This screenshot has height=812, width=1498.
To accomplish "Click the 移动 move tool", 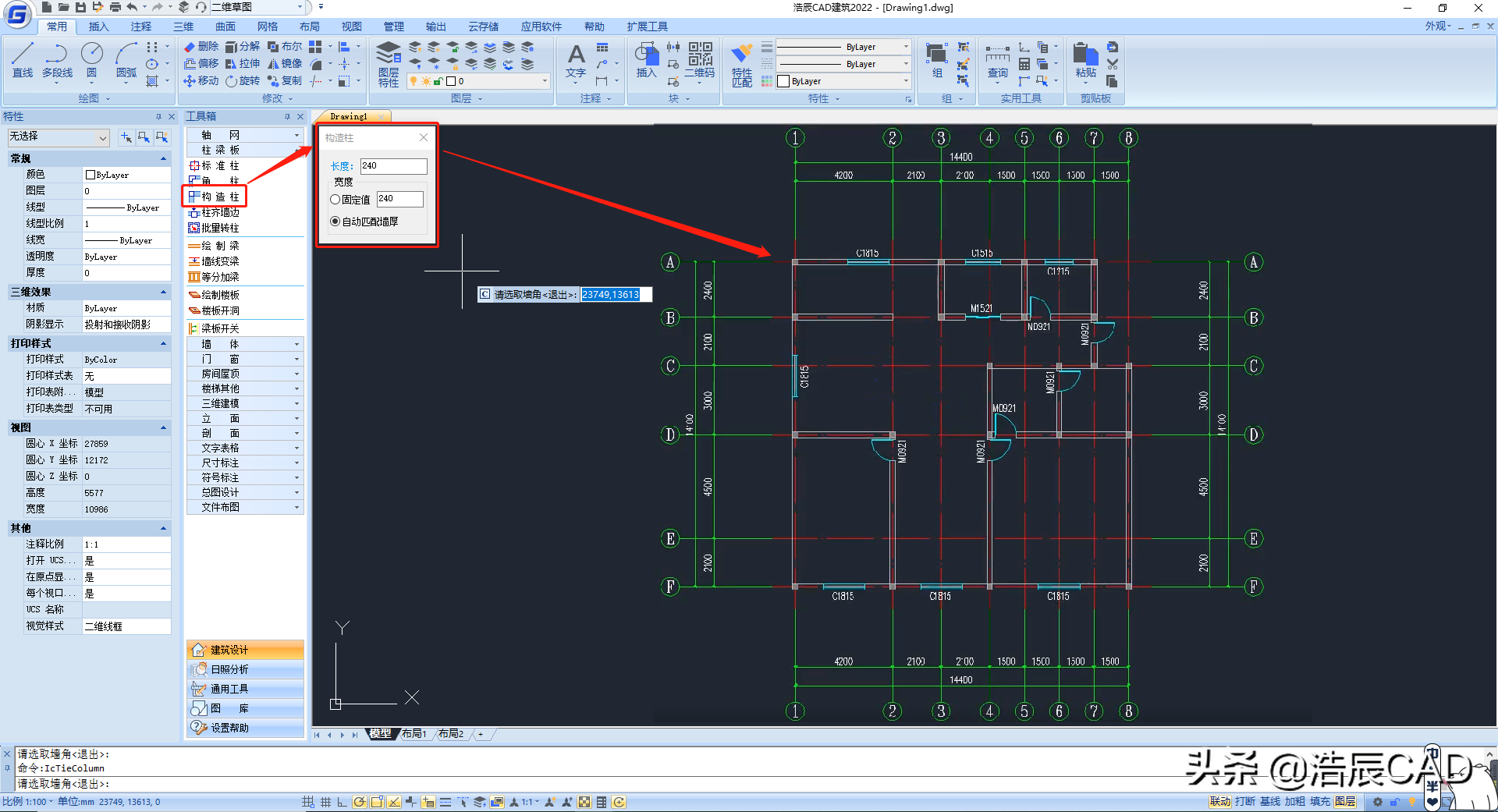I will [x=201, y=81].
